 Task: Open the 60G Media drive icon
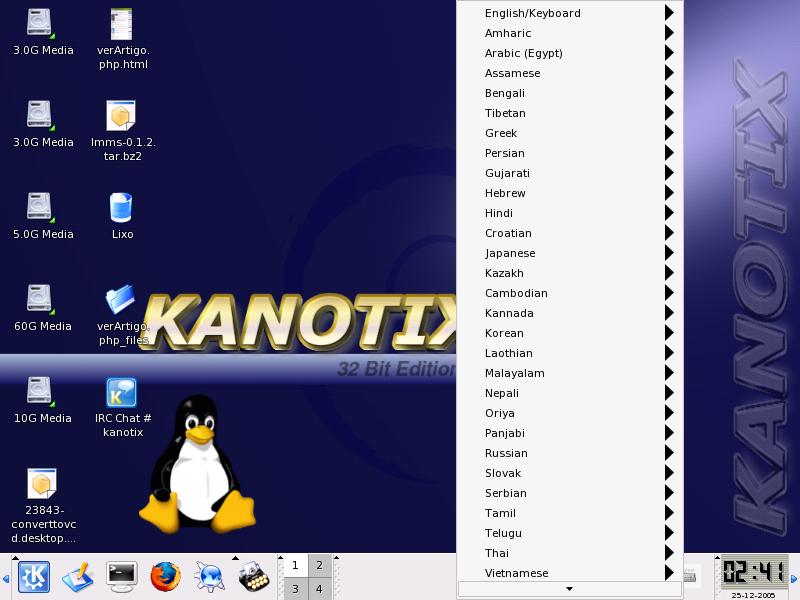40,299
